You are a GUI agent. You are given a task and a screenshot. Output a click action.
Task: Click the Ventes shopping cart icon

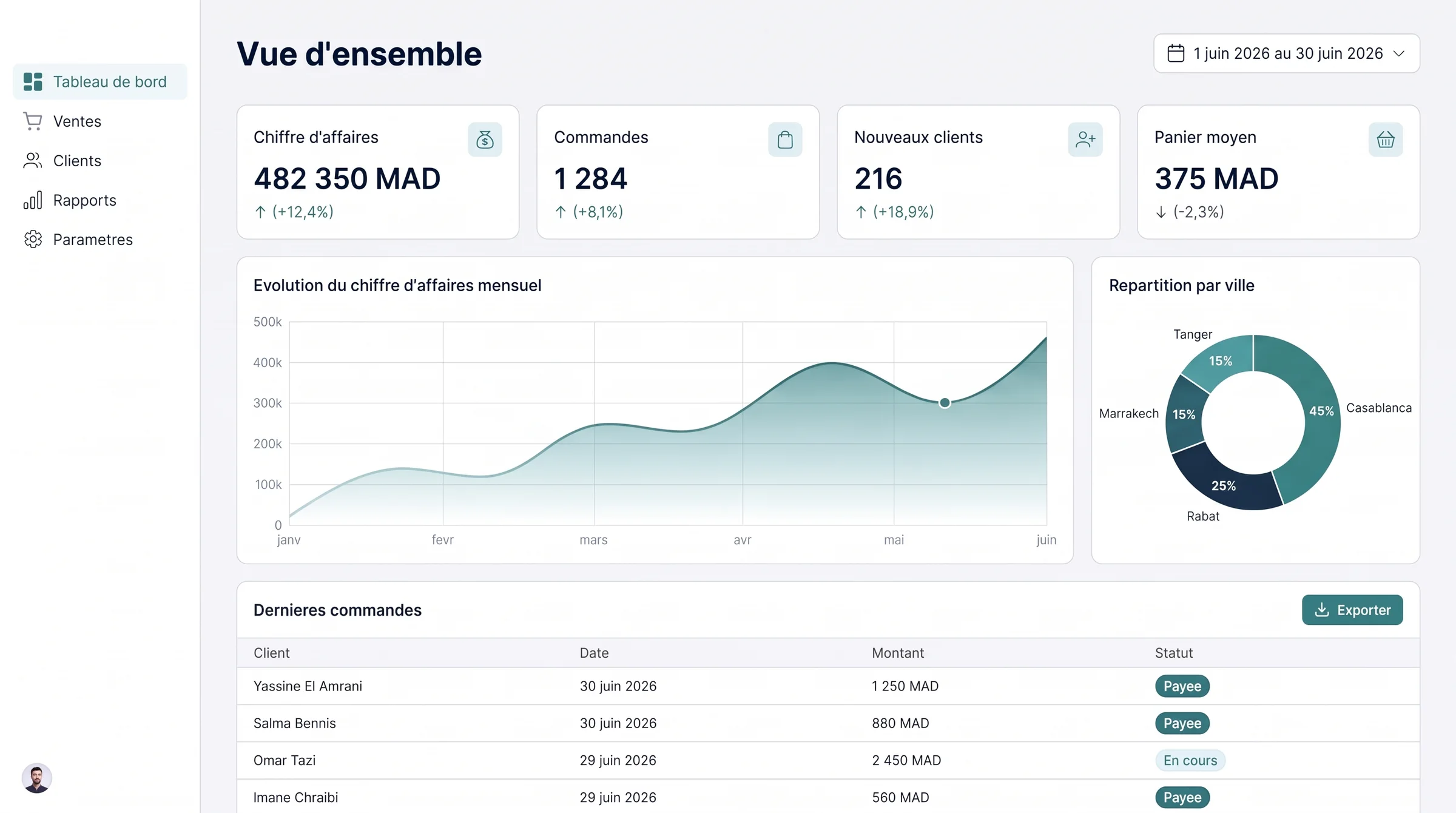coord(33,121)
